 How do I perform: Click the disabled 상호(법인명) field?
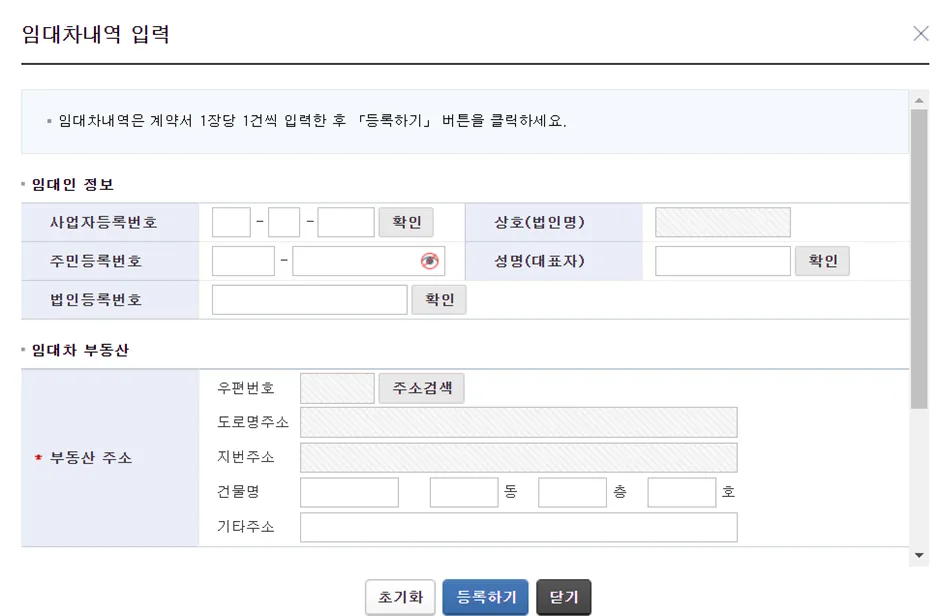723,222
